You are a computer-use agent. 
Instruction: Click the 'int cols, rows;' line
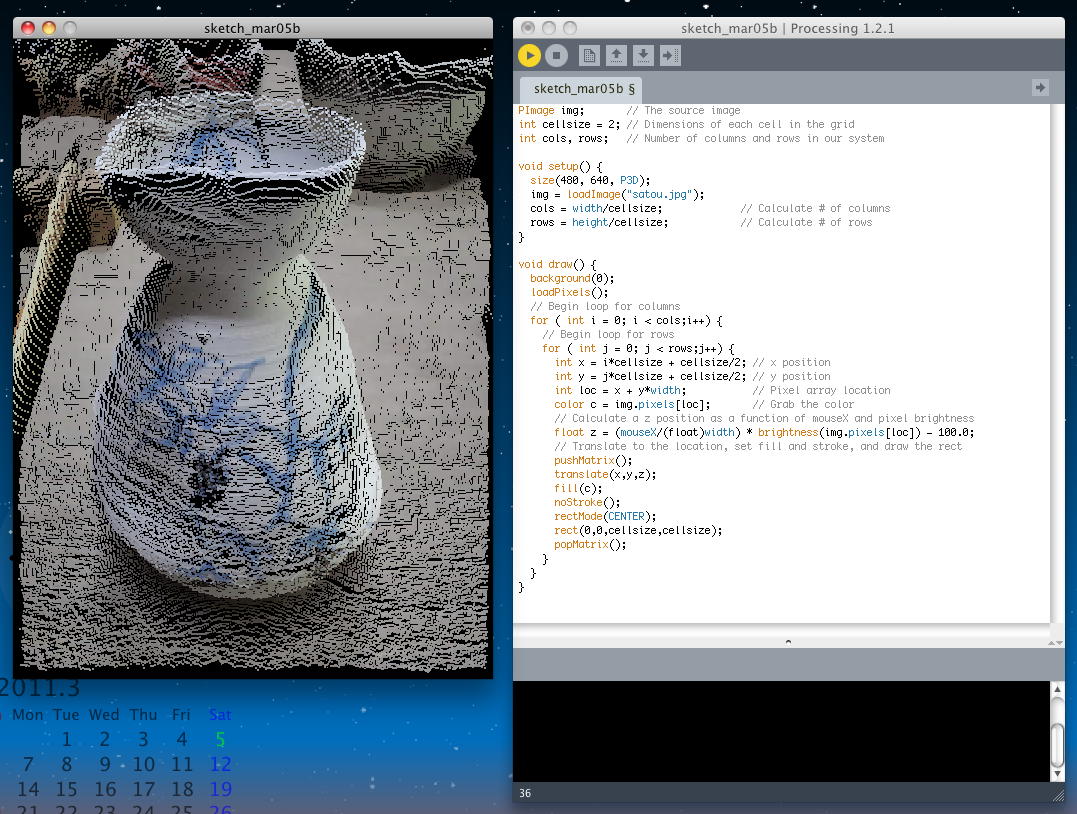coord(563,138)
